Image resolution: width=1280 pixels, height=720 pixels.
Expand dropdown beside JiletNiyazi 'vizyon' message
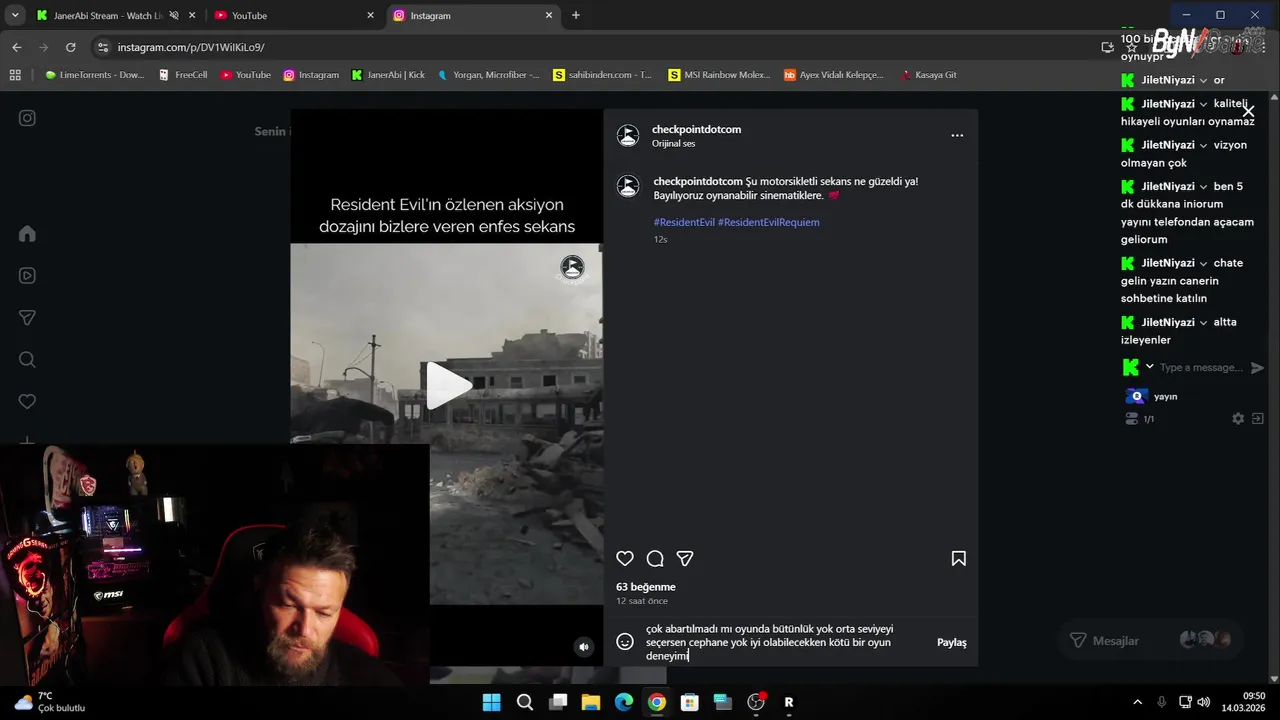click(x=1204, y=146)
